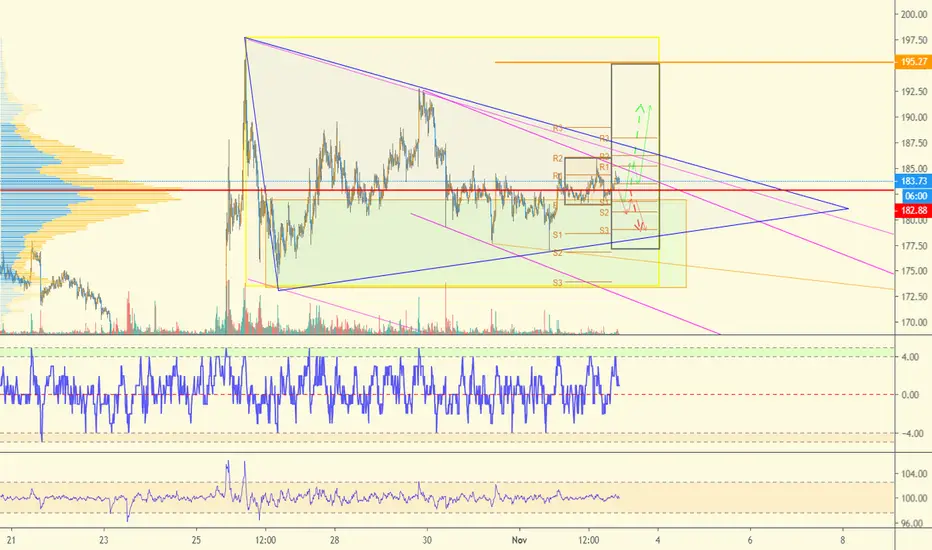Click the 197.50 price axis value
The width and height of the screenshot is (932, 550).
(x=914, y=40)
